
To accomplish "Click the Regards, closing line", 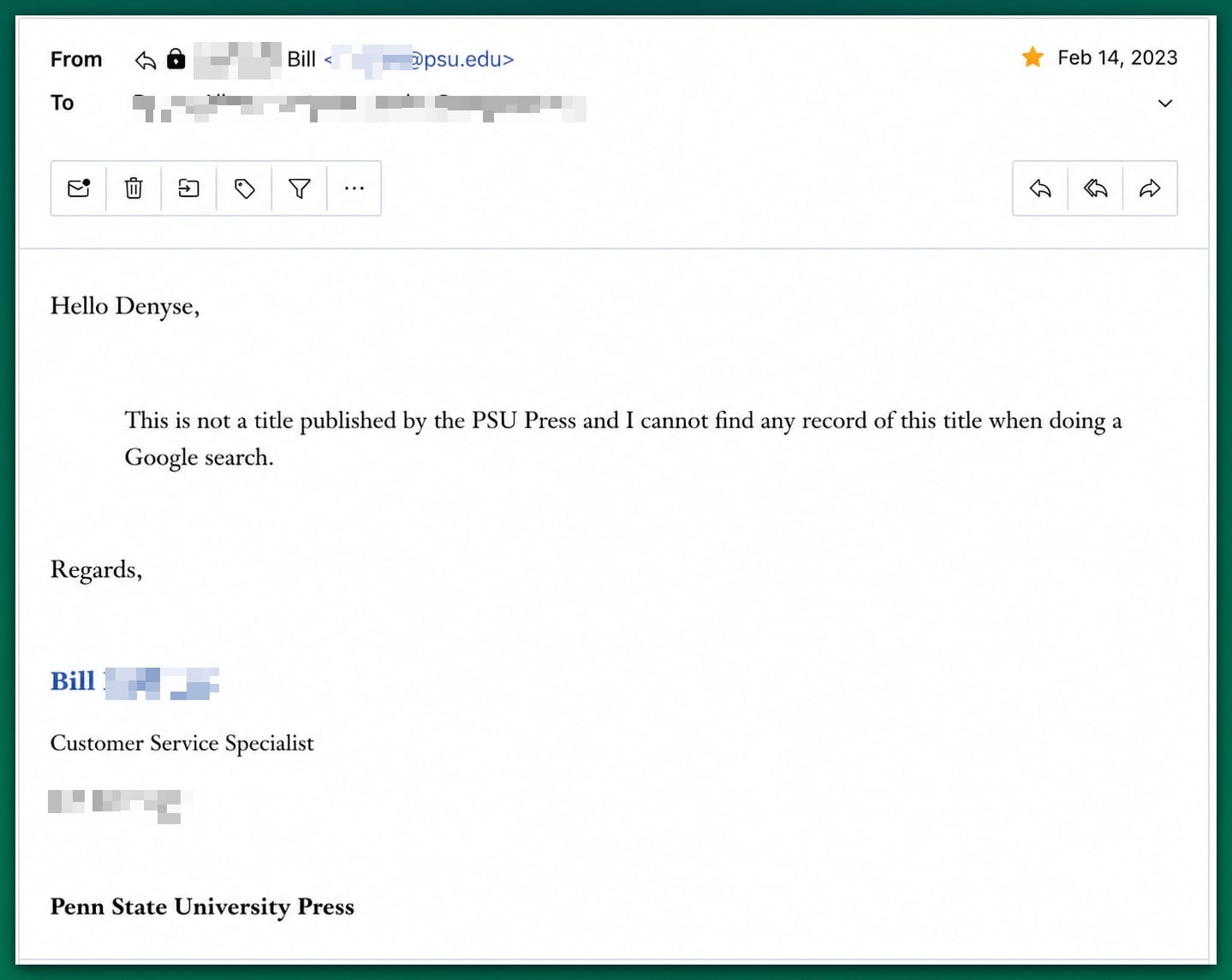I will tap(96, 570).
